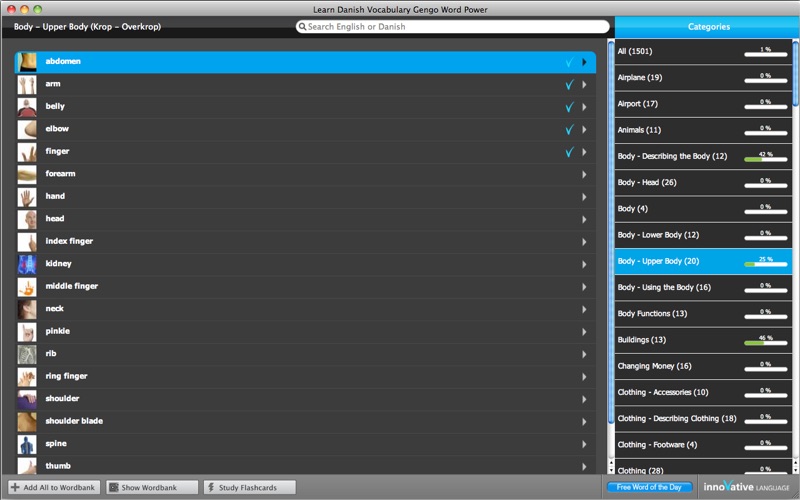This screenshot has width=800, height=500.
Task: Select the hand image icon
Action: [x=27, y=197]
